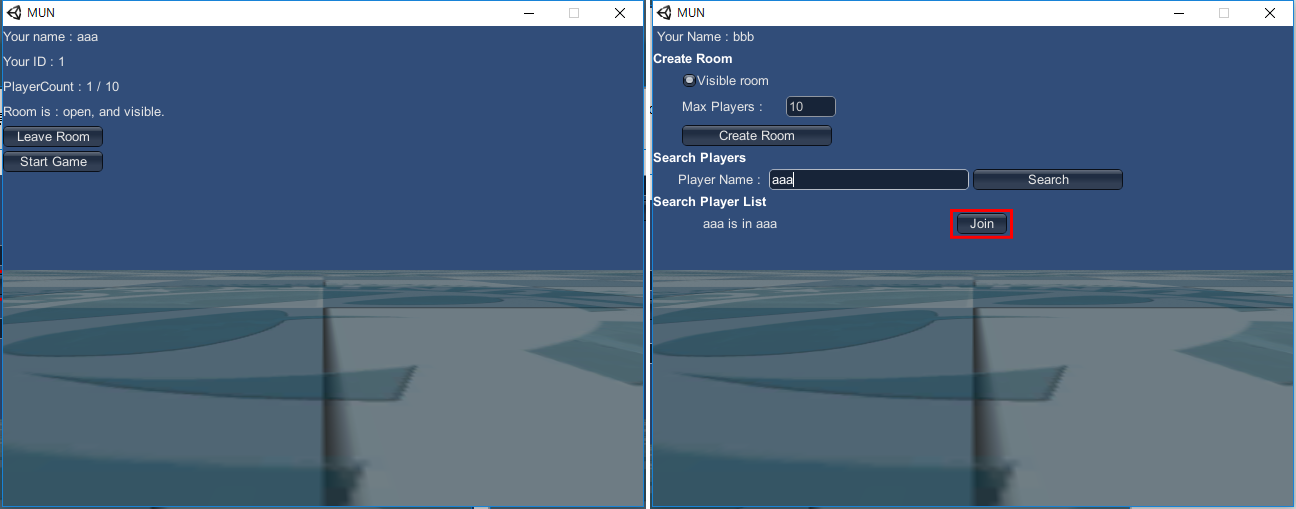
Task: Click the 'Max Players :' label
Action: [x=722, y=107]
